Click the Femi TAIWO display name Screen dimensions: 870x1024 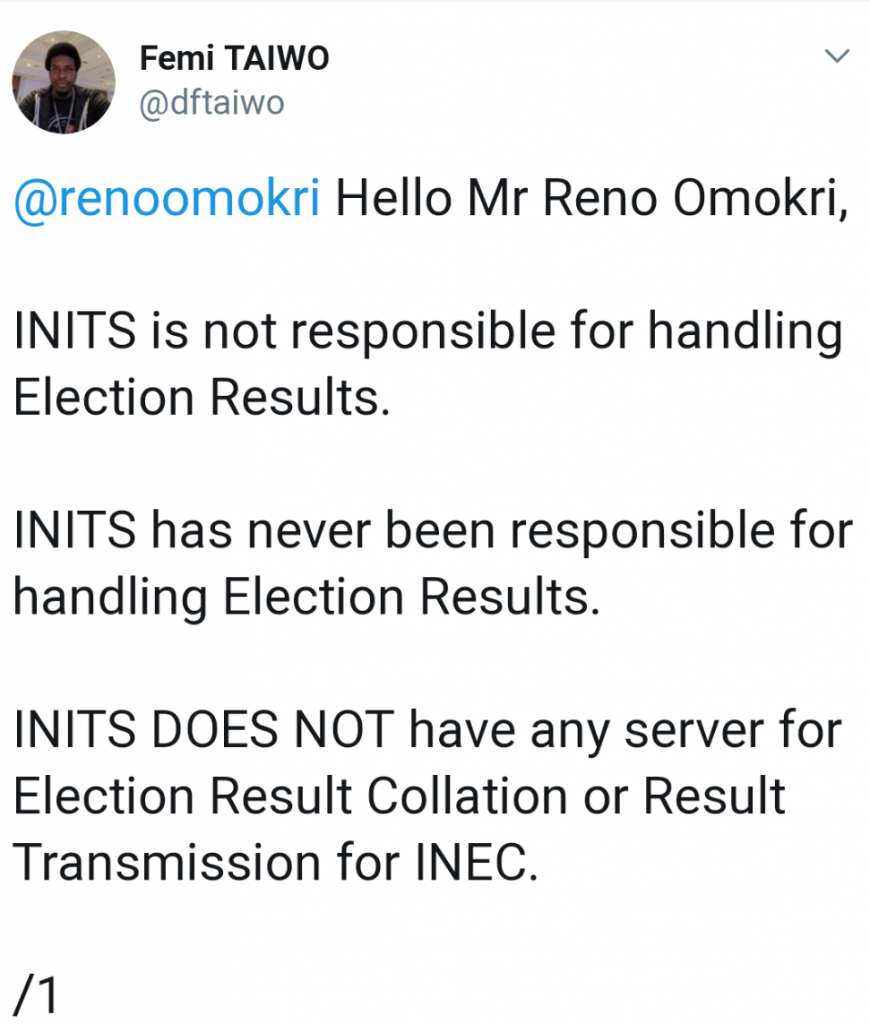pyautogui.click(x=234, y=60)
